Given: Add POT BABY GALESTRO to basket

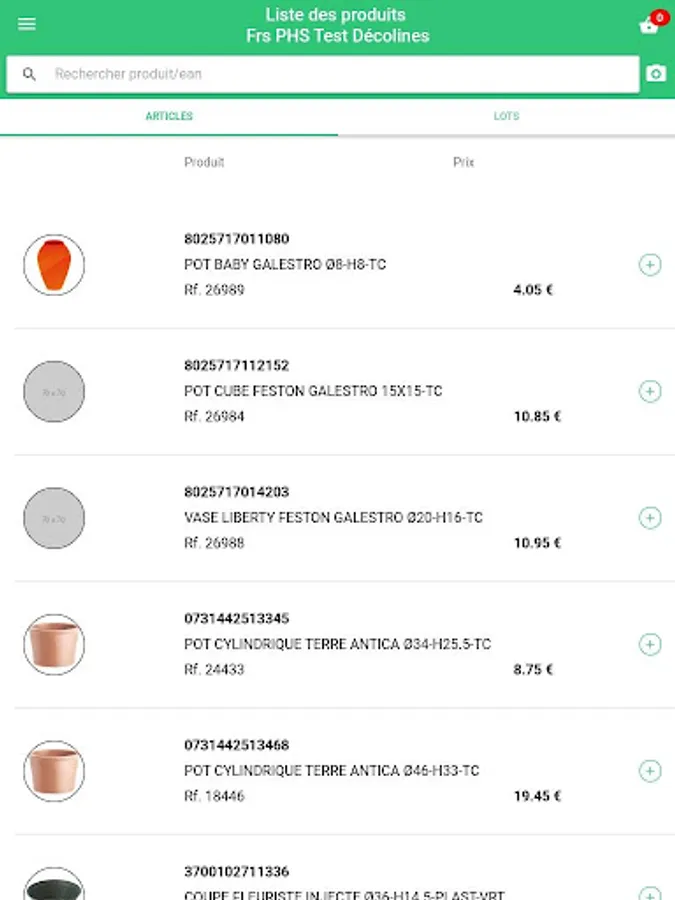Looking at the screenshot, I should coord(650,265).
